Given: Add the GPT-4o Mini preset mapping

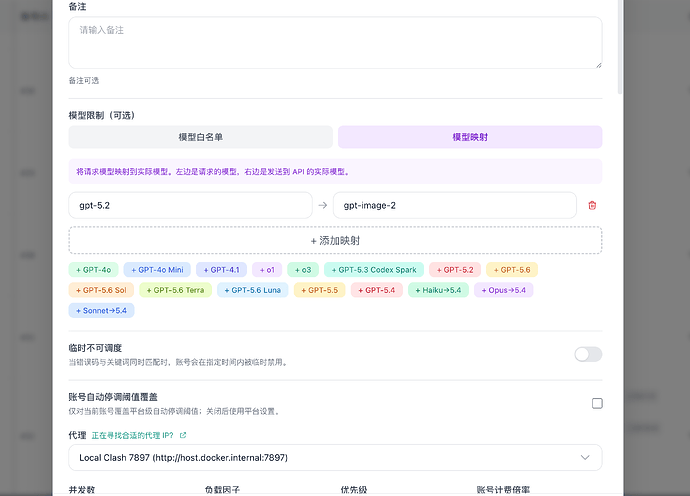Looking at the screenshot, I should coord(157,270).
